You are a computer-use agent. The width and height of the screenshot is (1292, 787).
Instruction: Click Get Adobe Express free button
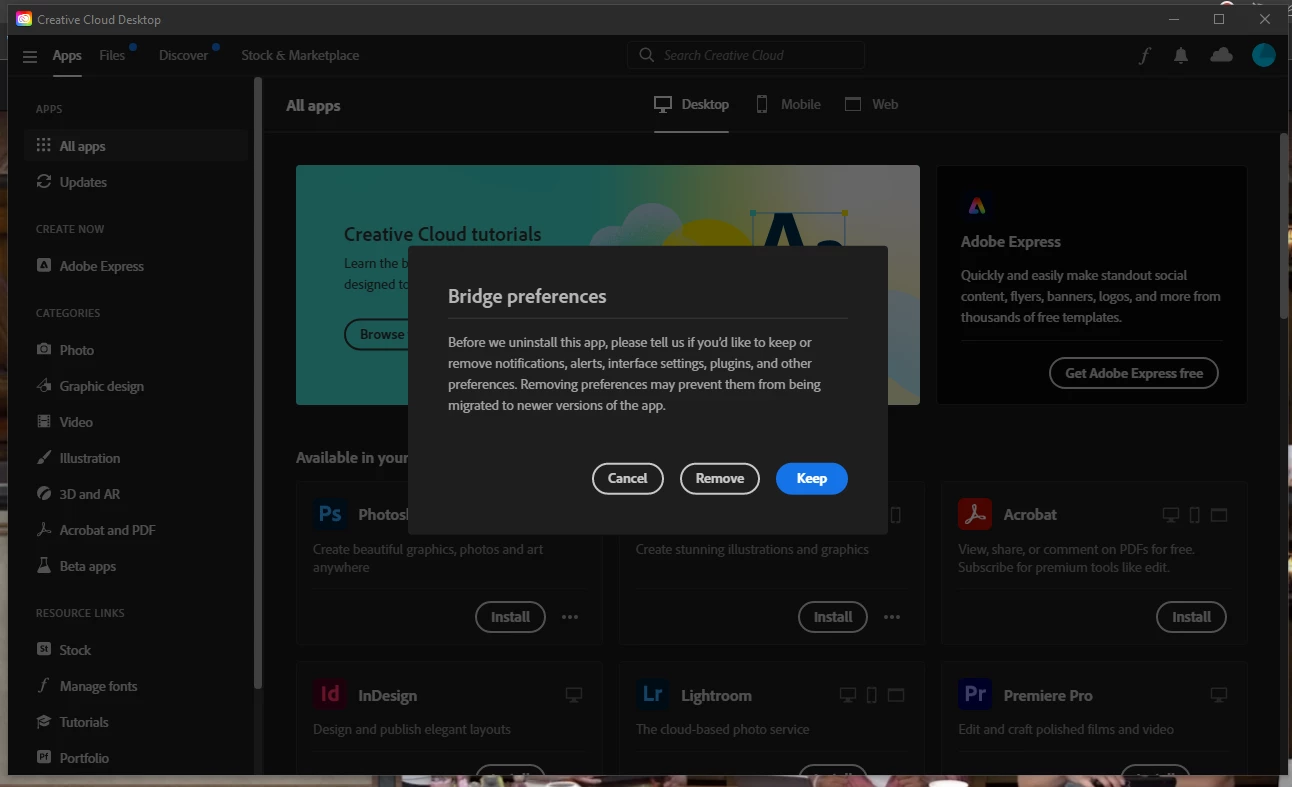pos(1134,373)
